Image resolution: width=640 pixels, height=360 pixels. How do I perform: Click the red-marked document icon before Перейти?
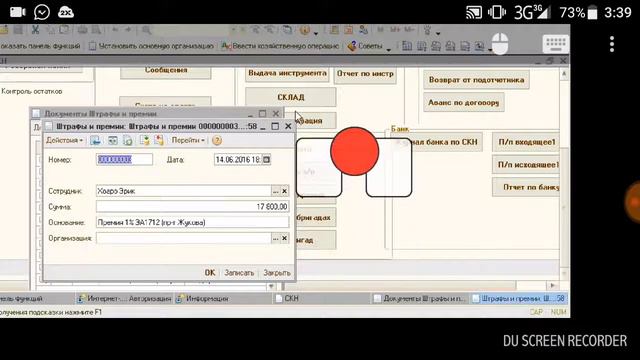159,140
